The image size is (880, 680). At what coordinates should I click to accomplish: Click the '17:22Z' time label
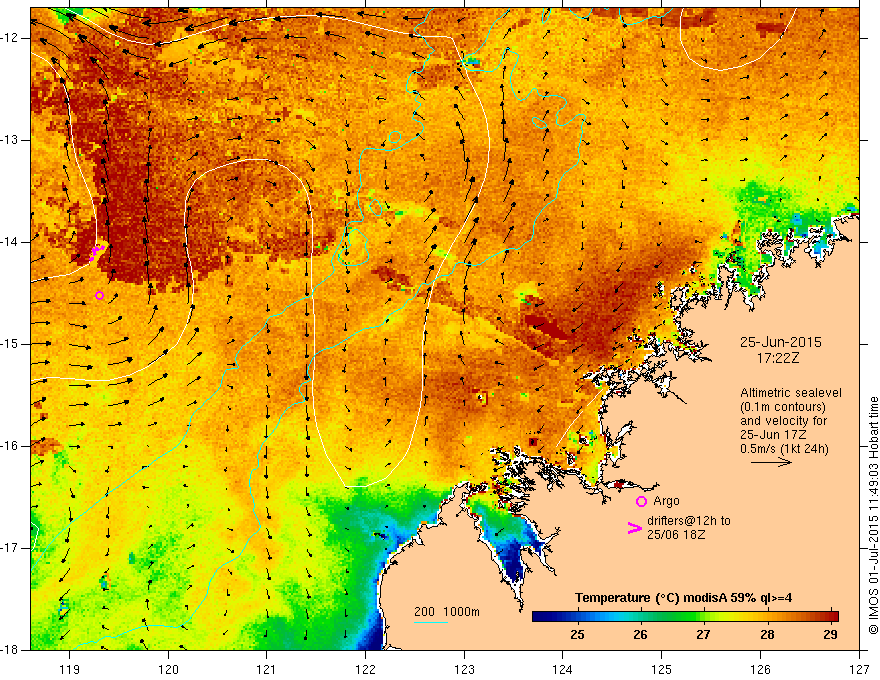[777, 358]
